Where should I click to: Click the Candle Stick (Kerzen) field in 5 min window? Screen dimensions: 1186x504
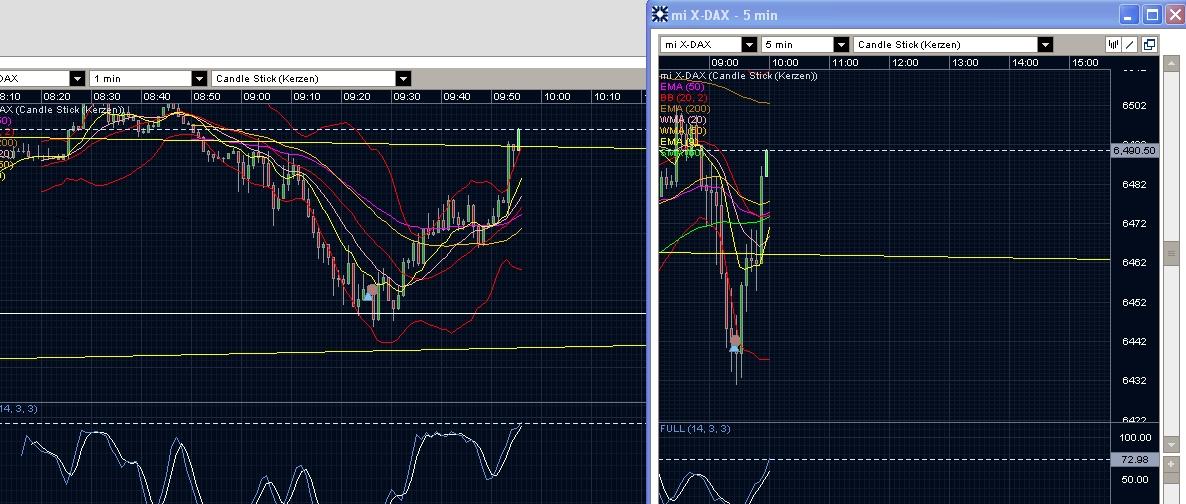pyautogui.click(x=945, y=45)
